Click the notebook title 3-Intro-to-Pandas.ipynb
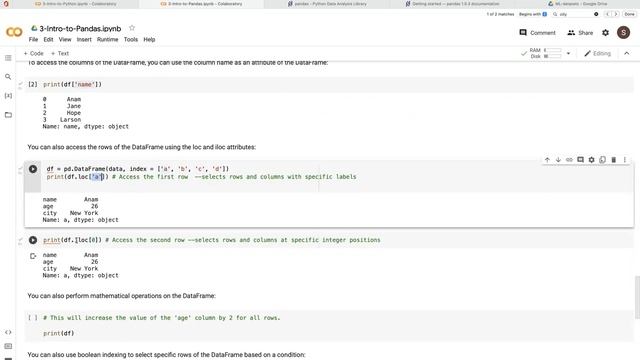 pyautogui.click(x=80, y=29)
